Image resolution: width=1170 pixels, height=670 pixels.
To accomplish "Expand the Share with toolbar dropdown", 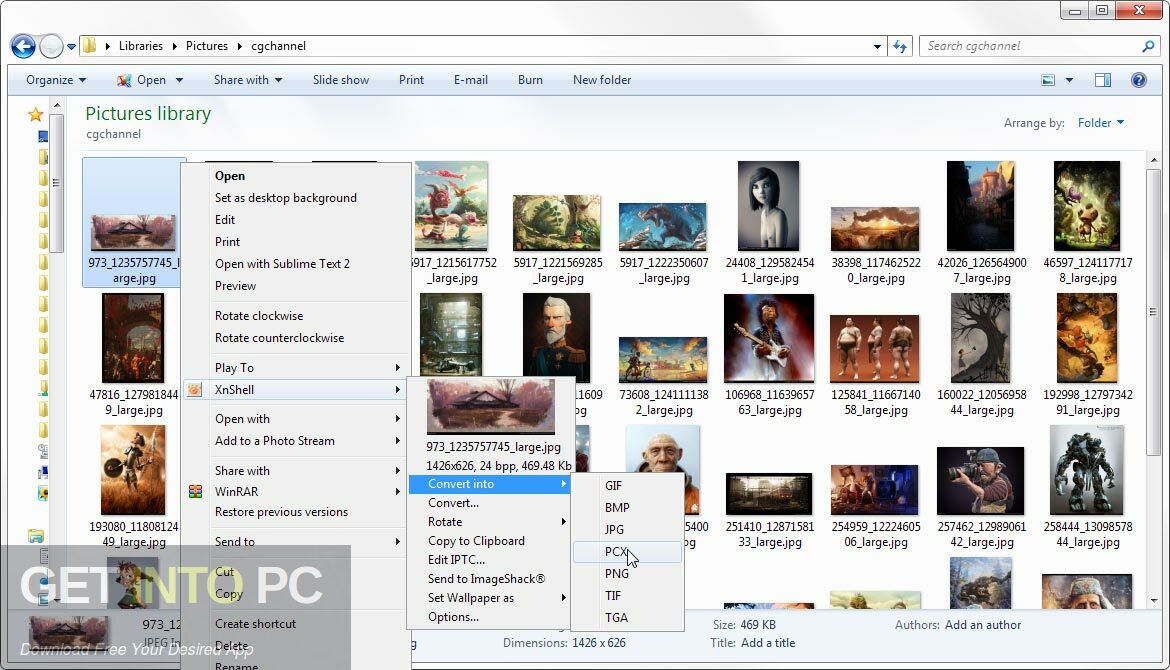I will pos(248,80).
